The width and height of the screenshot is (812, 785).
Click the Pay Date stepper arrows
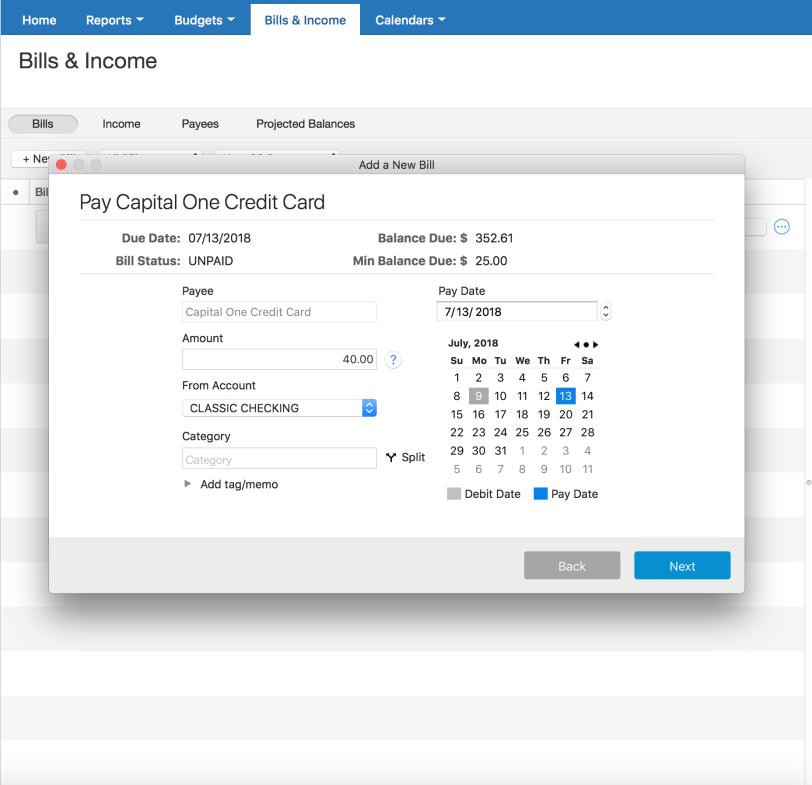click(605, 312)
